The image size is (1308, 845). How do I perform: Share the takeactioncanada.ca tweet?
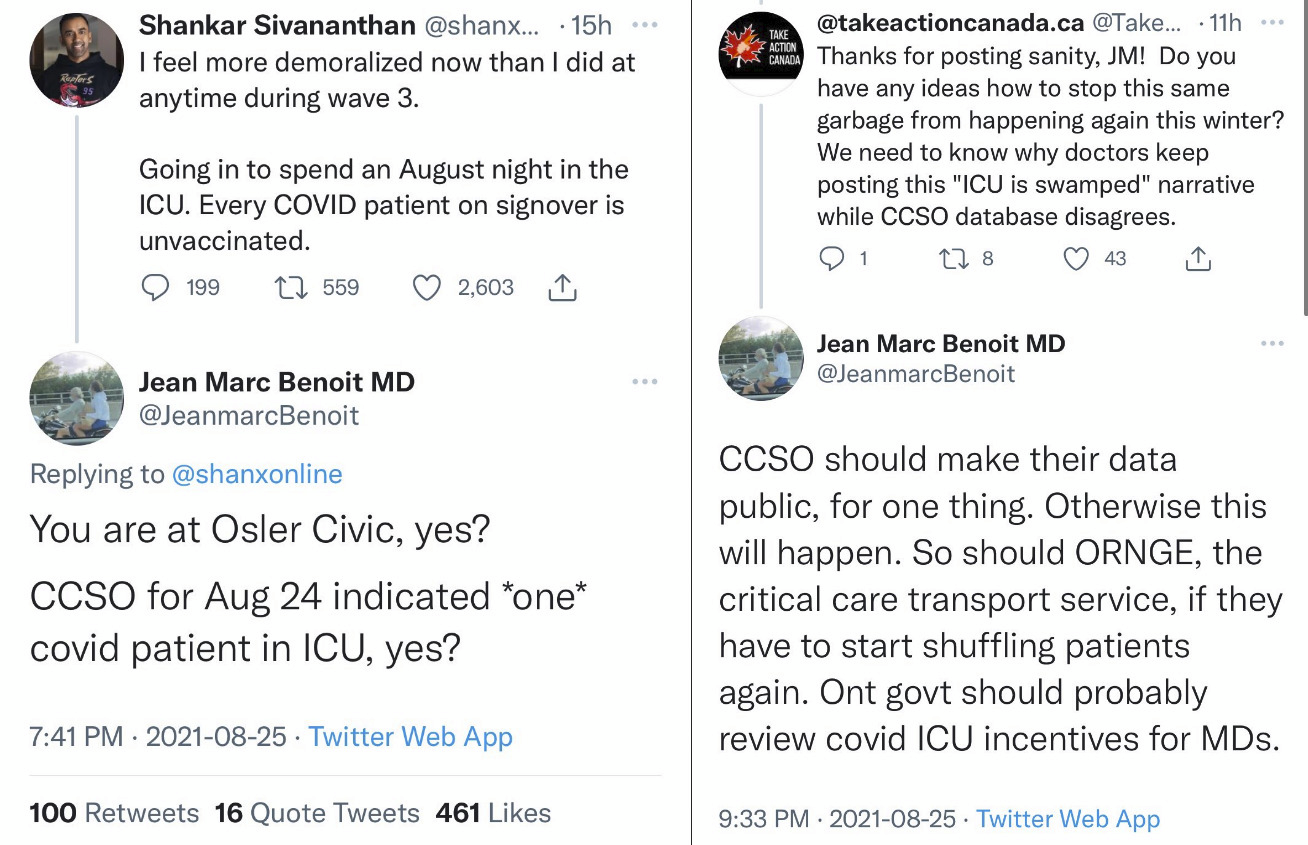(1197, 260)
